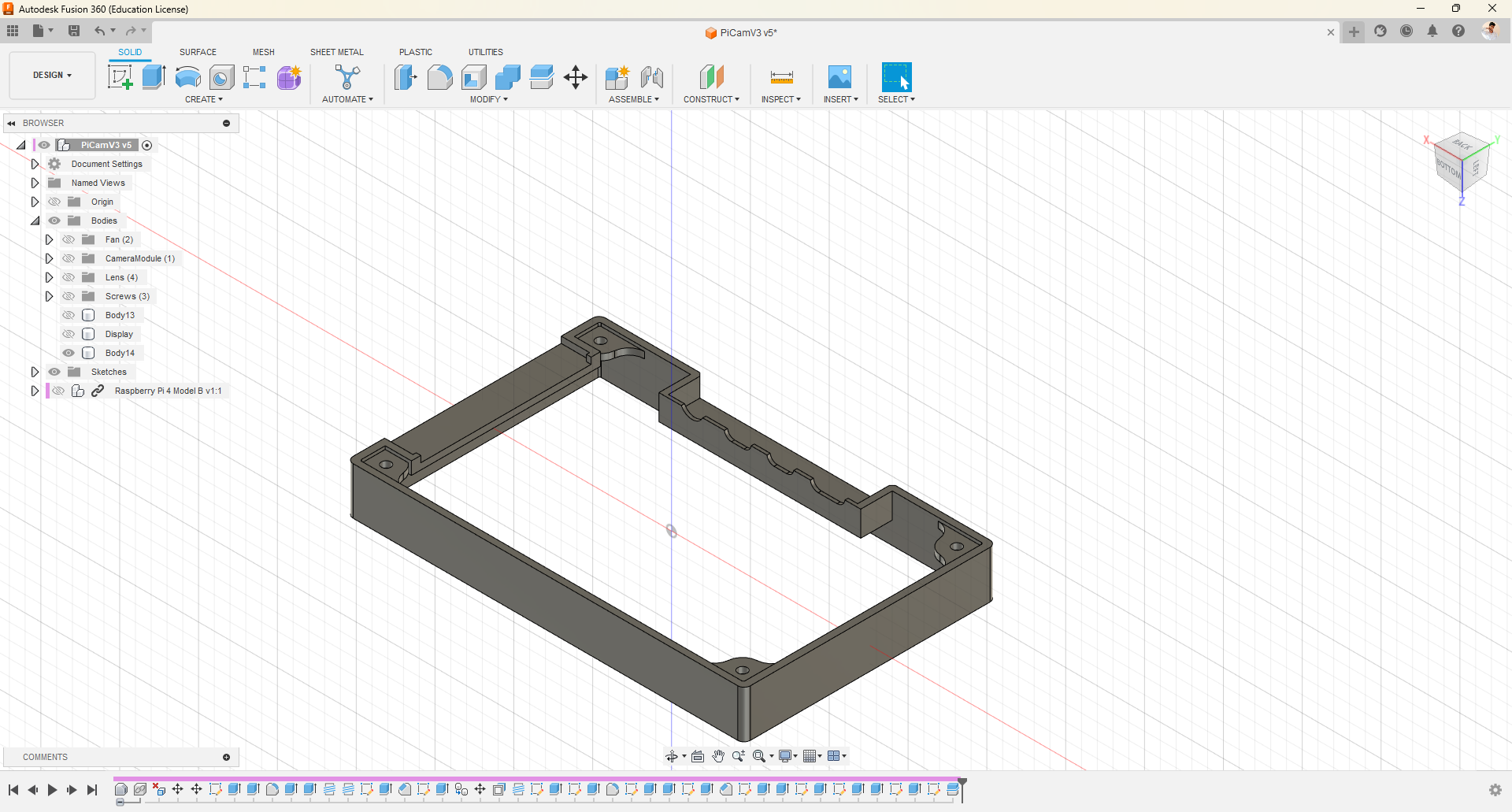Select the Create Sketch tool

click(x=120, y=77)
